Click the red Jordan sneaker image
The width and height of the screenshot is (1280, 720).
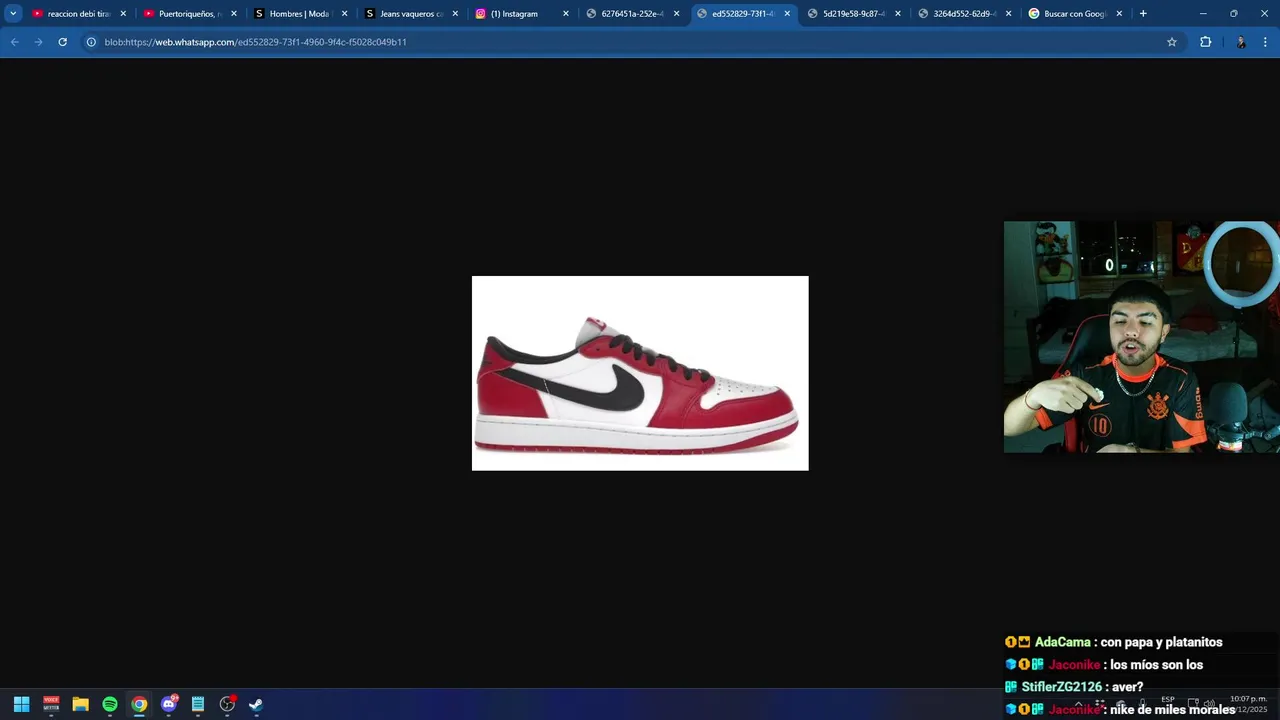(x=640, y=373)
